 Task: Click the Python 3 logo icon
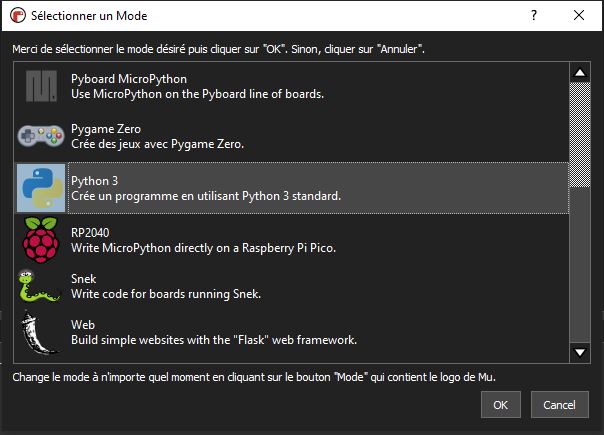pyautogui.click(x=41, y=187)
